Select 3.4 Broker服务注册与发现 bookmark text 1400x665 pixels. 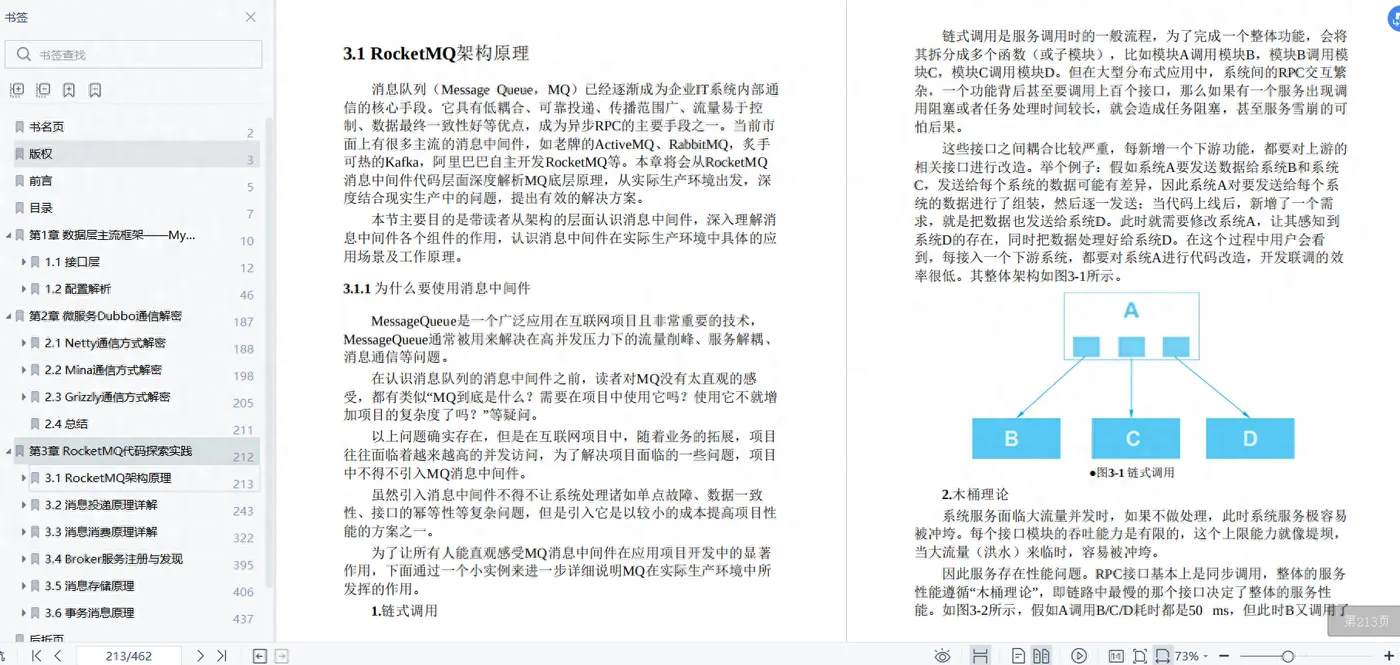[114, 559]
